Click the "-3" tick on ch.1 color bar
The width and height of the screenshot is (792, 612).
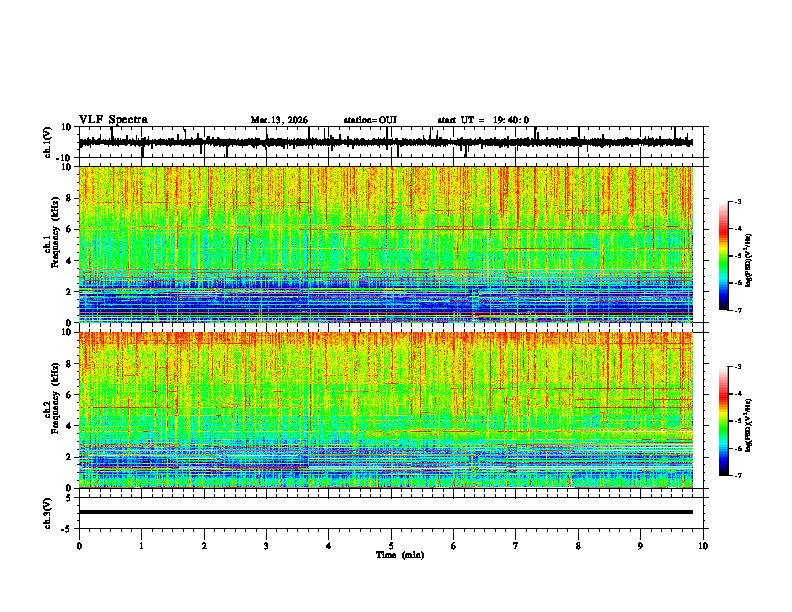coord(738,201)
